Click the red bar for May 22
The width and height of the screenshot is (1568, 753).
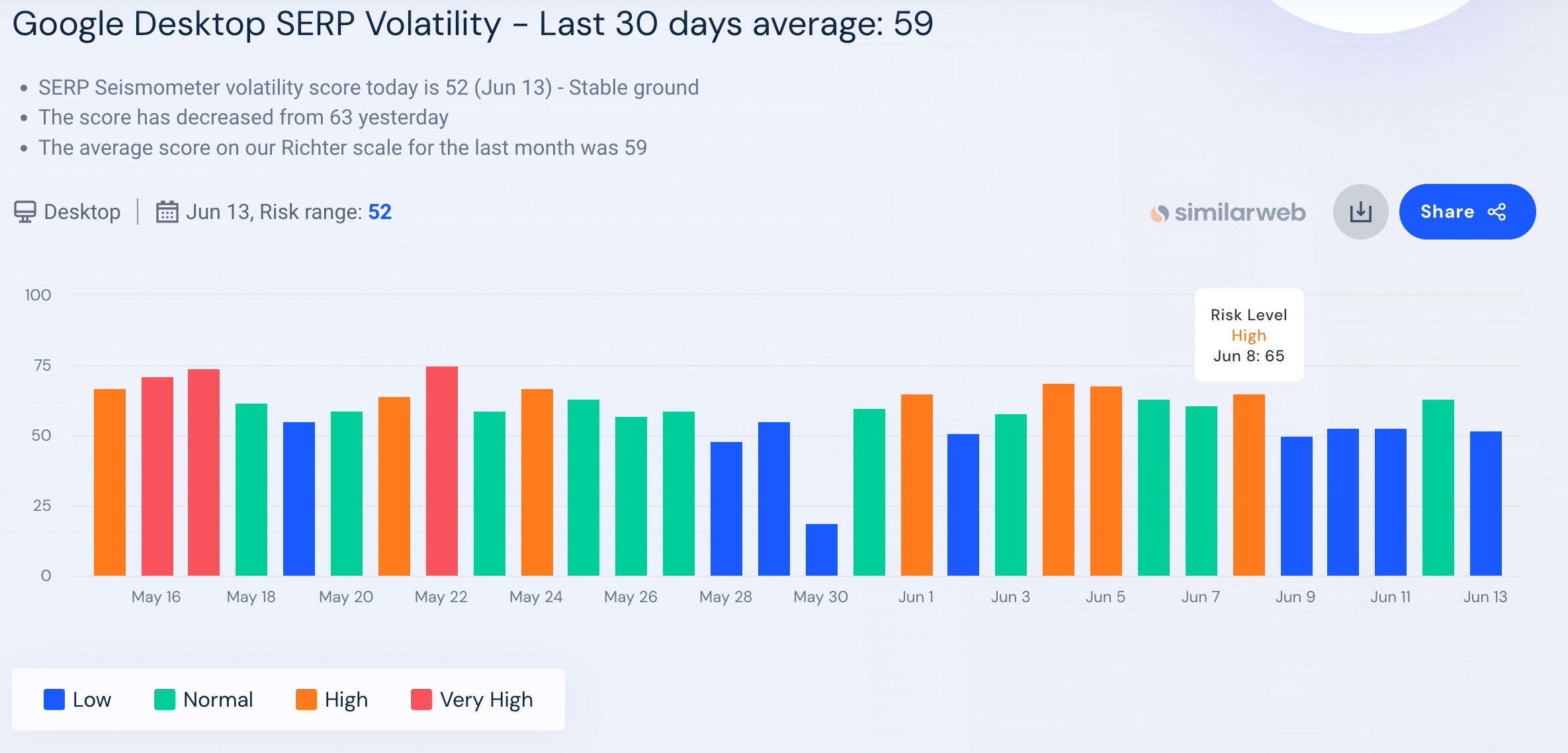point(442,471)
